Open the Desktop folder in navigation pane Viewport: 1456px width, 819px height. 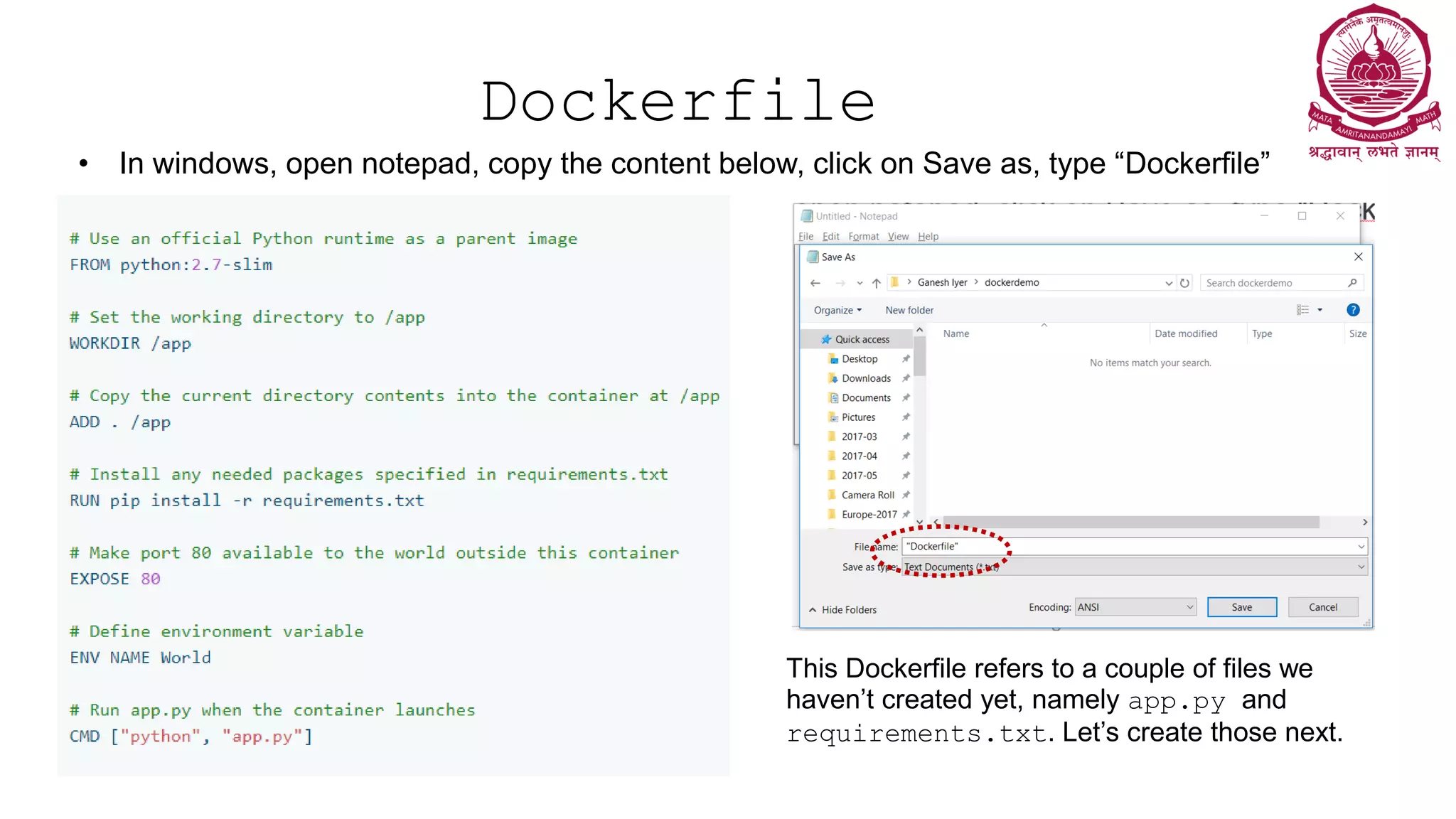point(860,359)
